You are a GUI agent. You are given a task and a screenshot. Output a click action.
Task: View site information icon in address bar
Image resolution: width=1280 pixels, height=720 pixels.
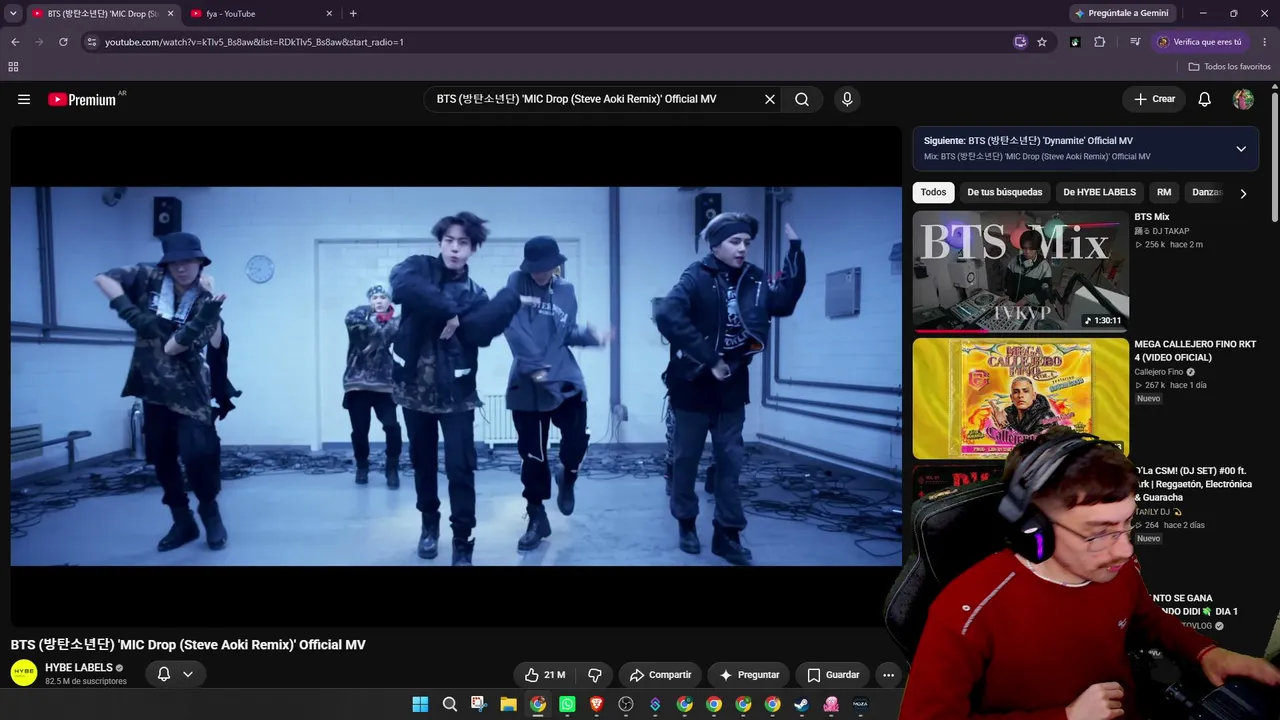pyautogui.click(x=91, y=42)
